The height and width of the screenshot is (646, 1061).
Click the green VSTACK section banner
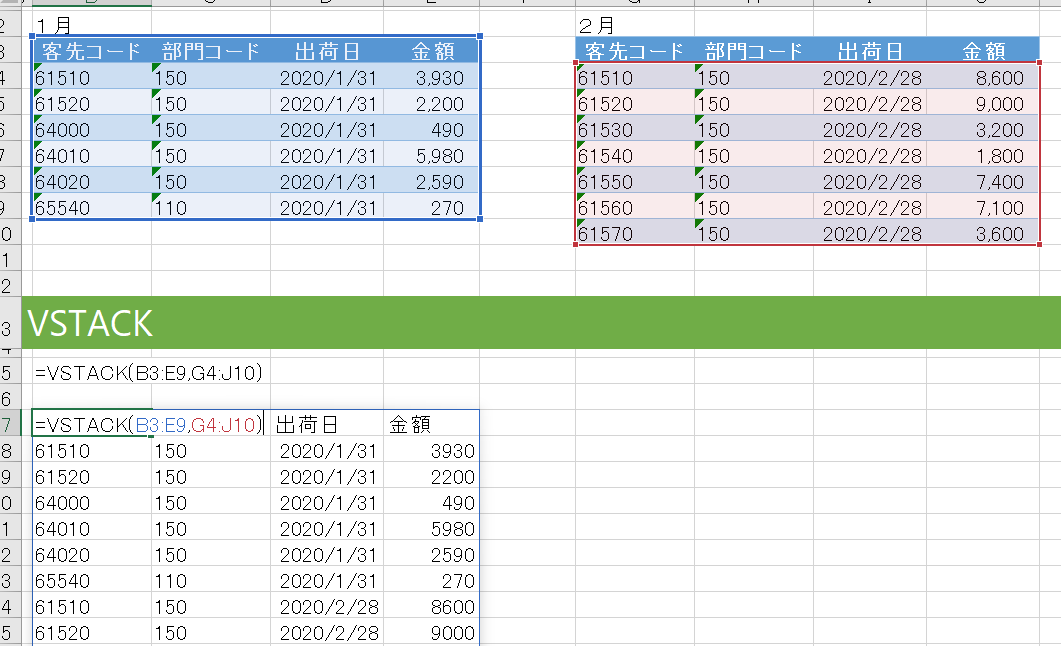pos(530,322)
